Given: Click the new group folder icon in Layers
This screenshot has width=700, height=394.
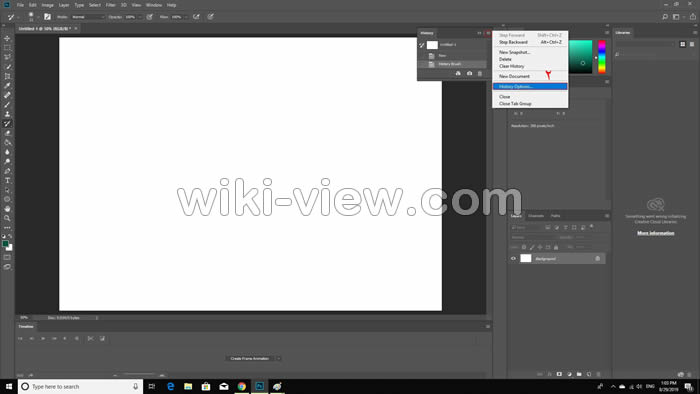Looking at the screenshot, I should pyautogui.click(x=579, y=374).
